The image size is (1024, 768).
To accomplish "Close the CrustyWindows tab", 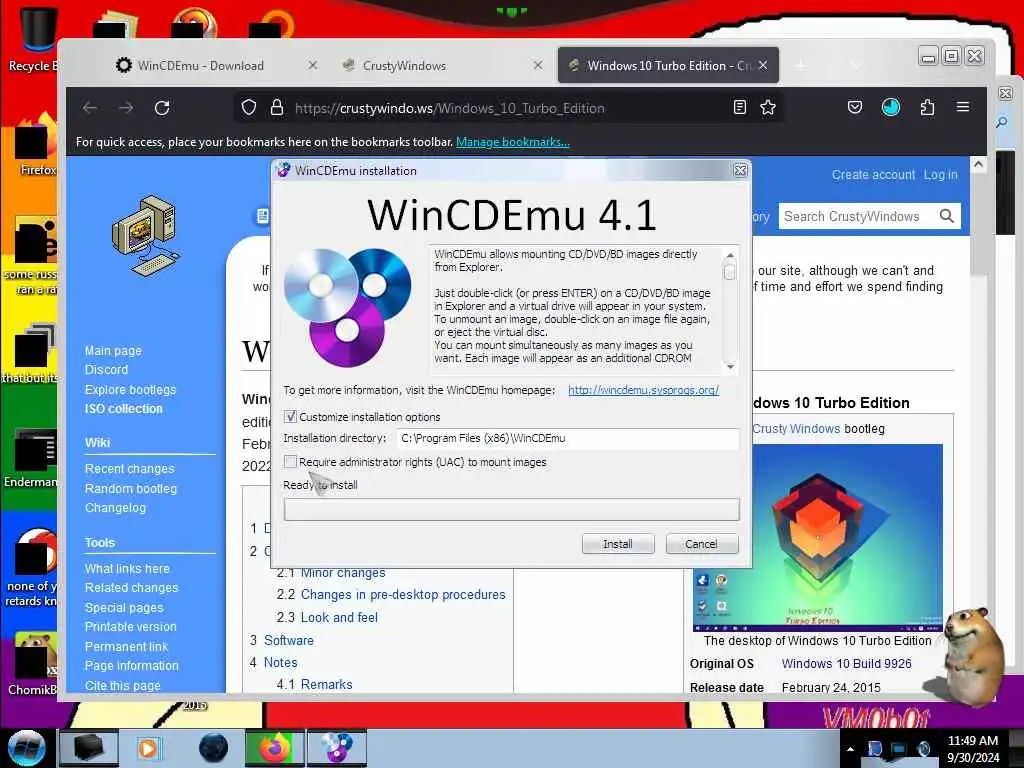I will click(x=537, y=65).
